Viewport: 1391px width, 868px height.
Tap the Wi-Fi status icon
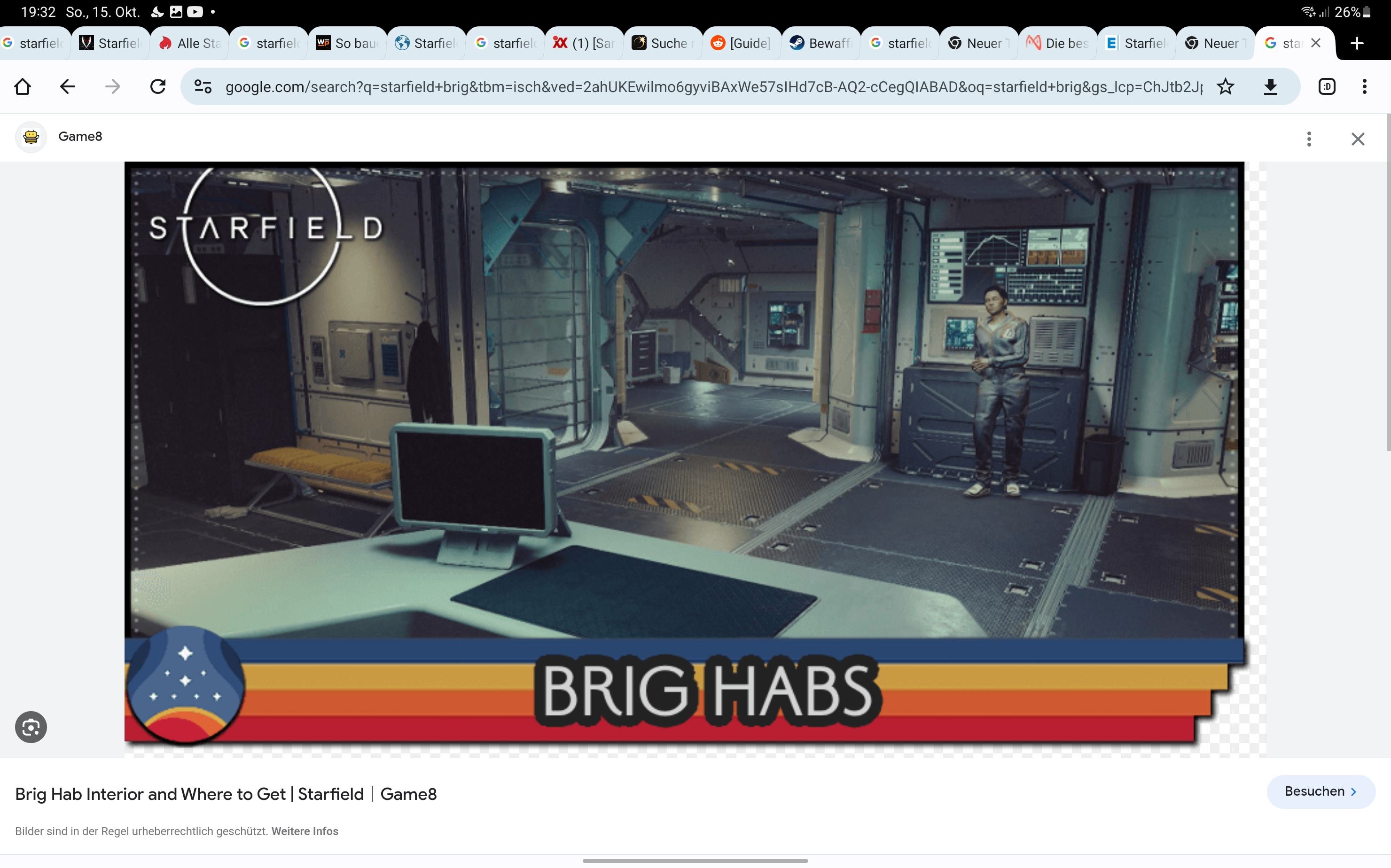click(x=1308, y=11)
